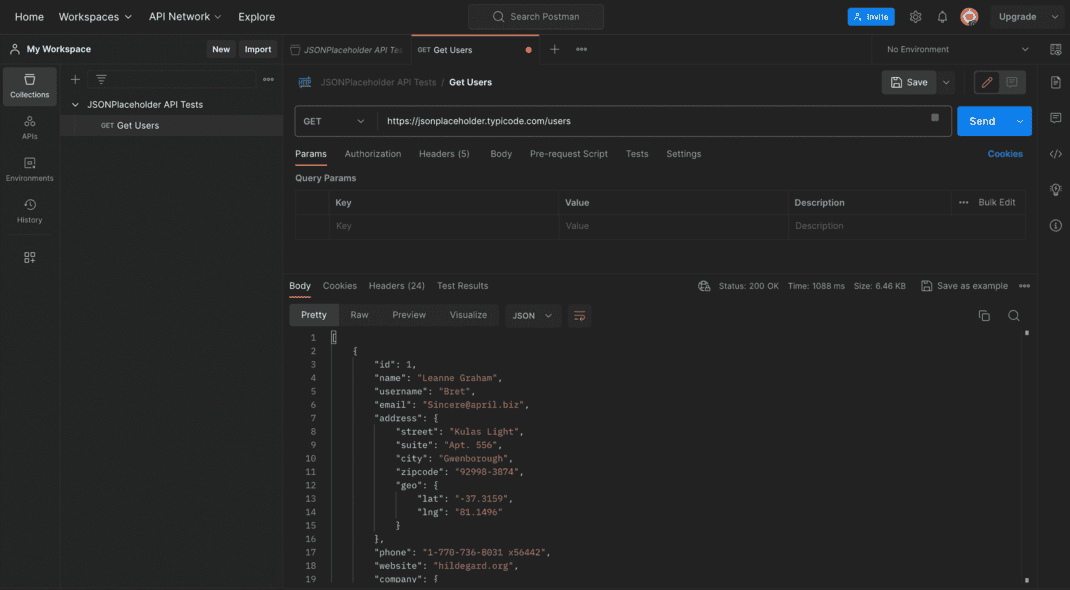Viewport: 1070px width, 590px height.
Task: Open the No Environment dropdown
Action: pos(957,50)
